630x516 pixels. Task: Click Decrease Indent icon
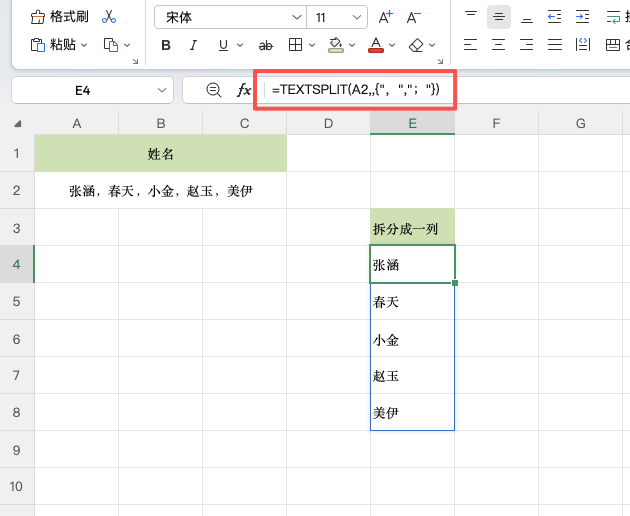coord(554,17)
